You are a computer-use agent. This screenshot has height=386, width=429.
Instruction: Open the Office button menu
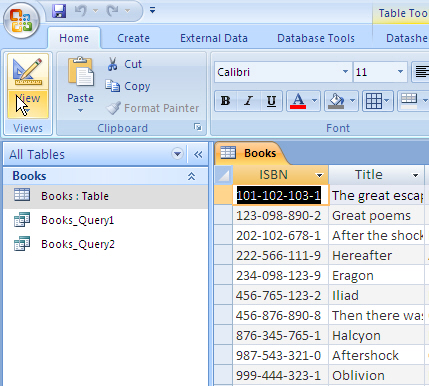tap(21, 21)
